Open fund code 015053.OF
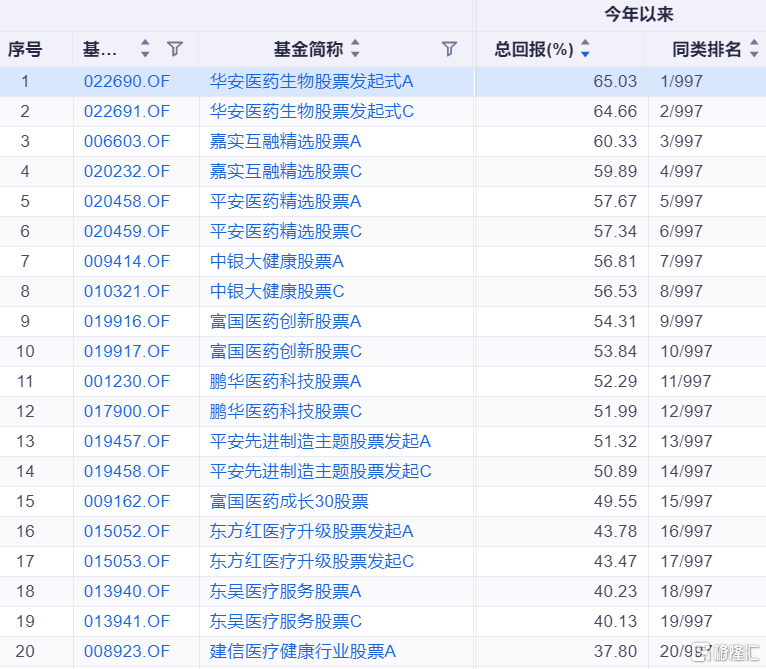Image resolution: width=766 pixels, height=669 pixels. (x=127, y=561)
